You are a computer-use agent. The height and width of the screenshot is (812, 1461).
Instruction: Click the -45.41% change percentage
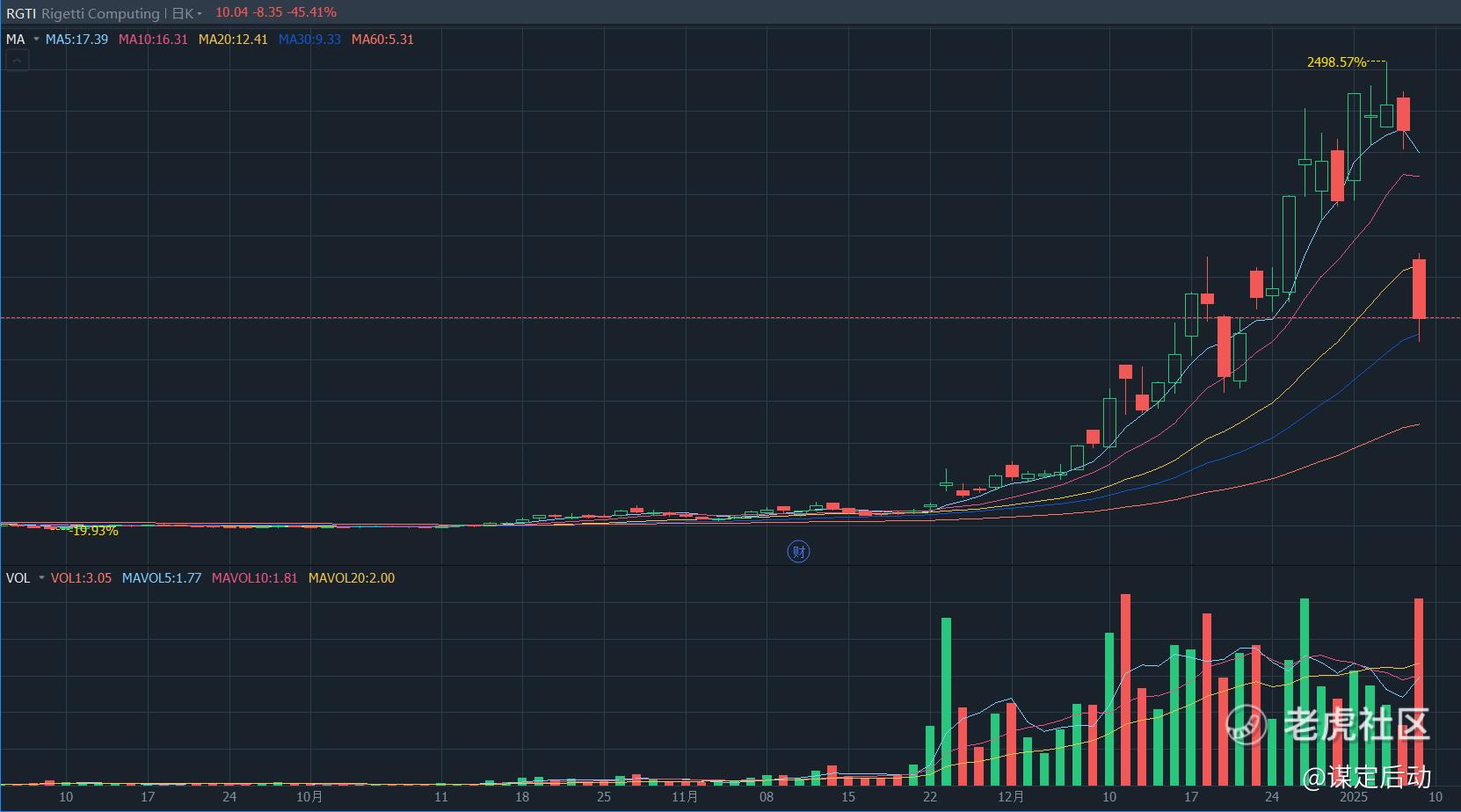pyautogui.click(x=311, y=12)
